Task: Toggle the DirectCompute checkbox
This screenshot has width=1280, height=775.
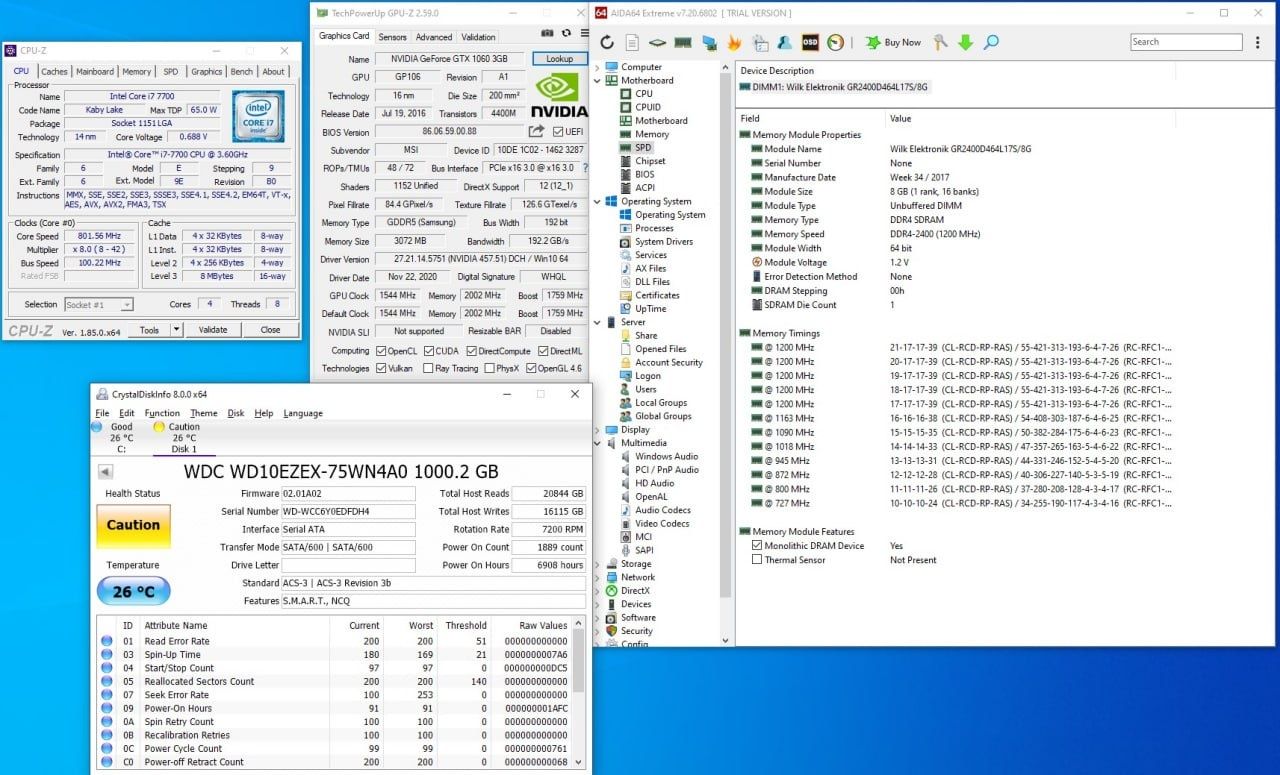Action: pyautogui.click(x=471, y=351)
